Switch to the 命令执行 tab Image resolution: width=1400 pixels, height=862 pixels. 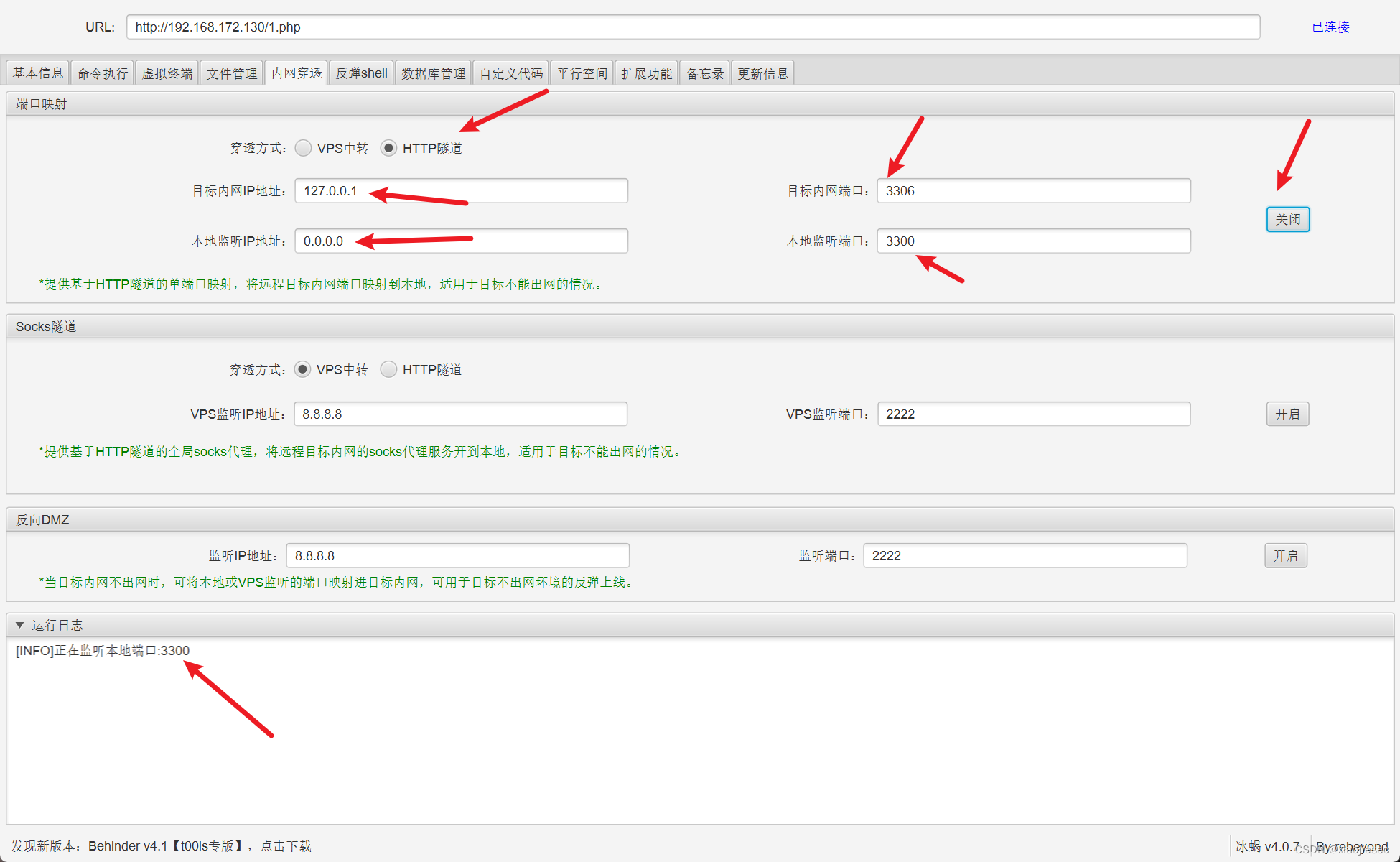[x=102, y=73]
